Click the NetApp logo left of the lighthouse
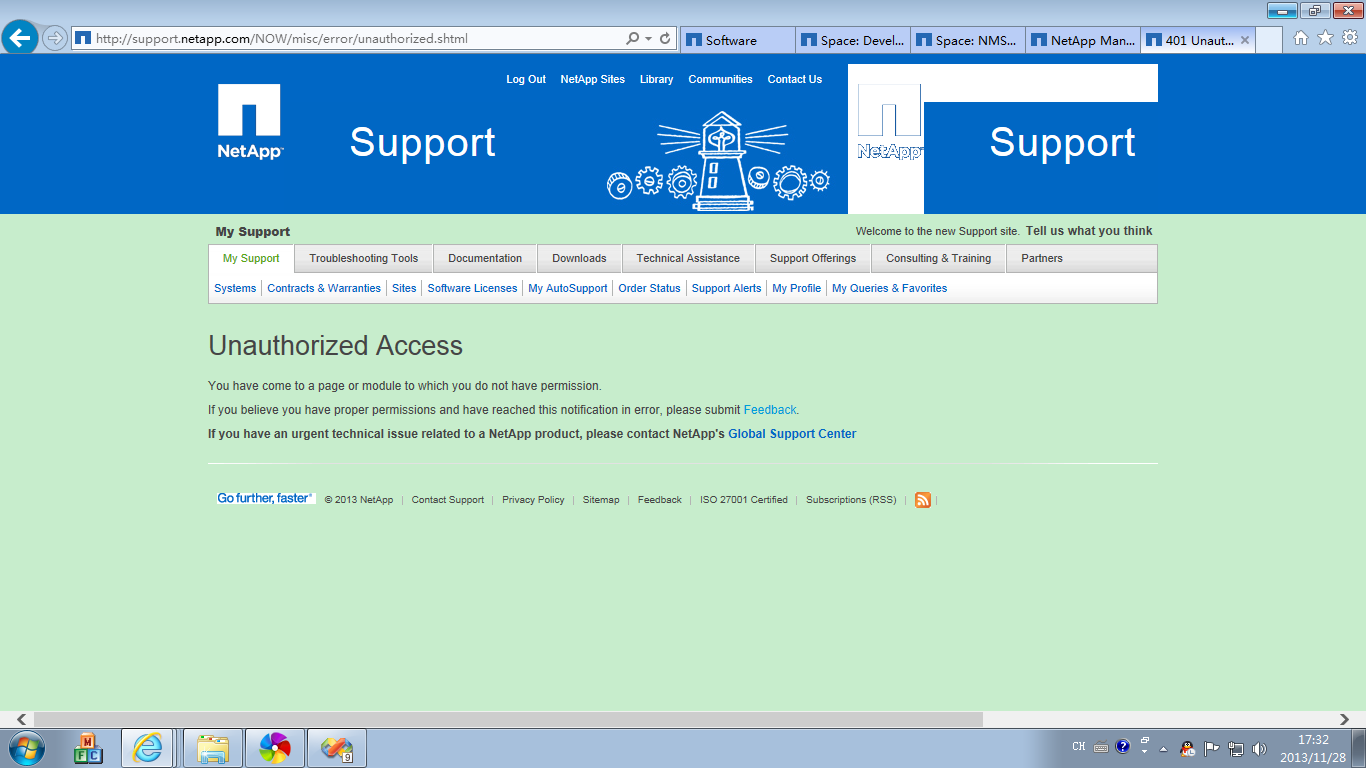Screen dimensions: 1366x768 pos(250,121)
